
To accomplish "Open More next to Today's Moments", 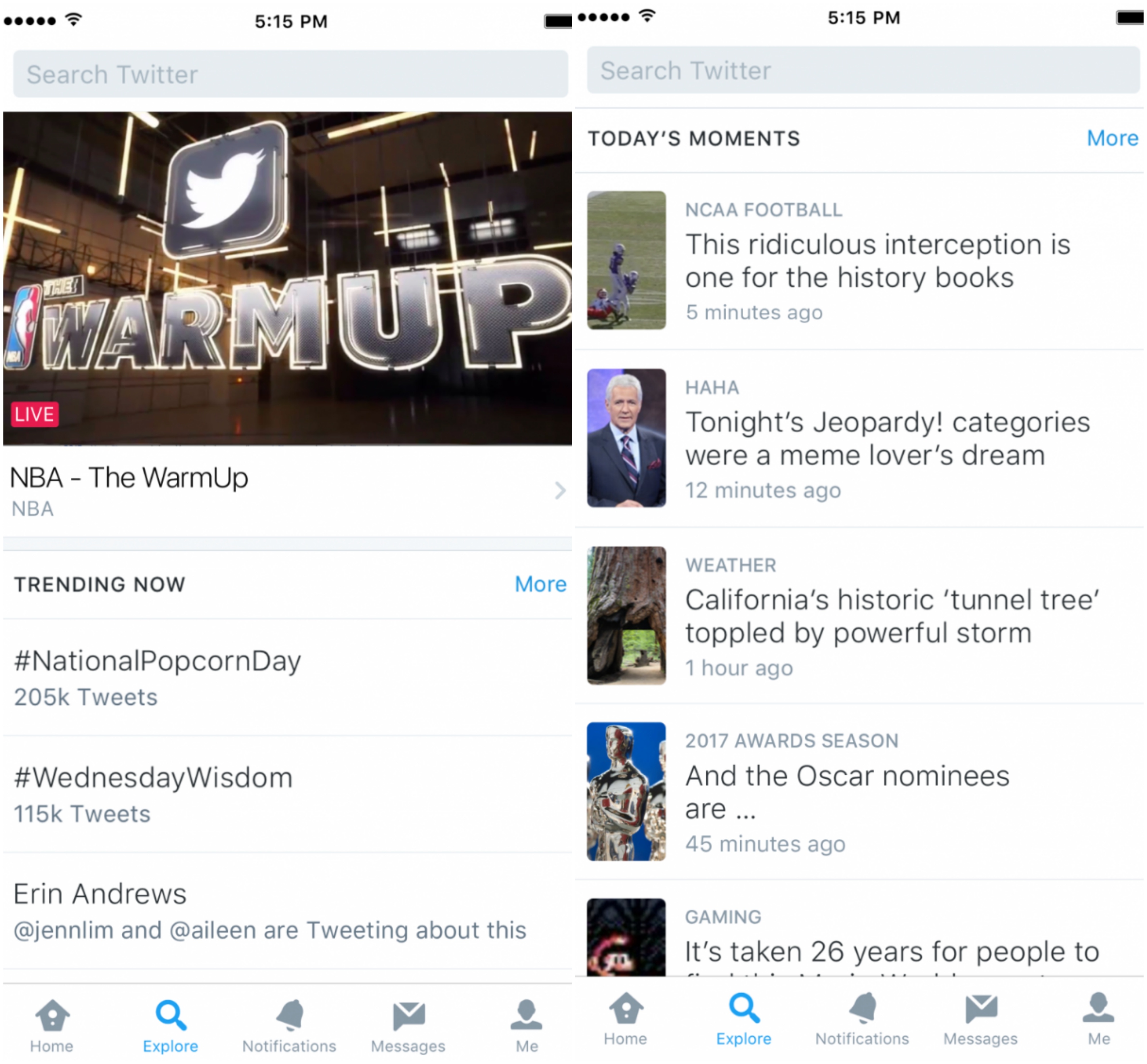I will click(1112, 138).
